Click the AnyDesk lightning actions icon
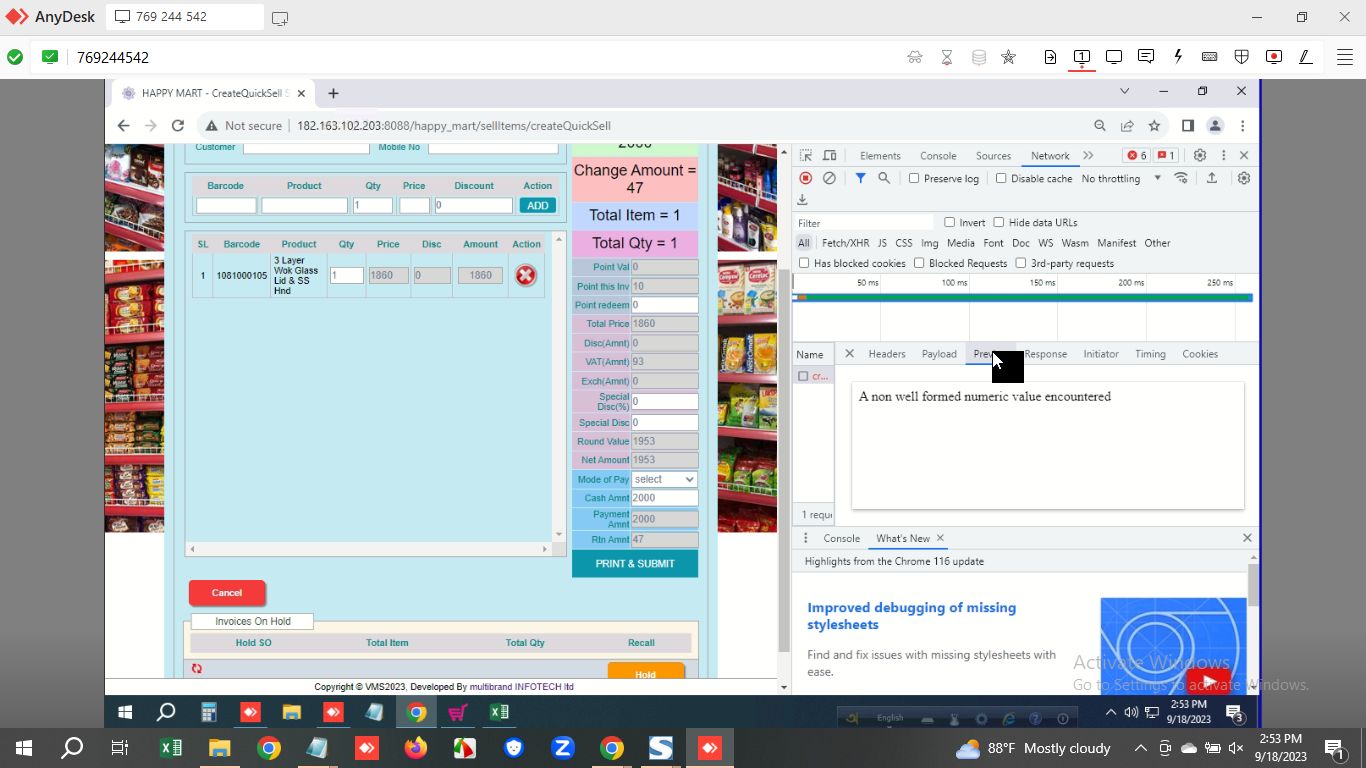This screenshot has width=1366, height=768. (x=1178, y=57)
